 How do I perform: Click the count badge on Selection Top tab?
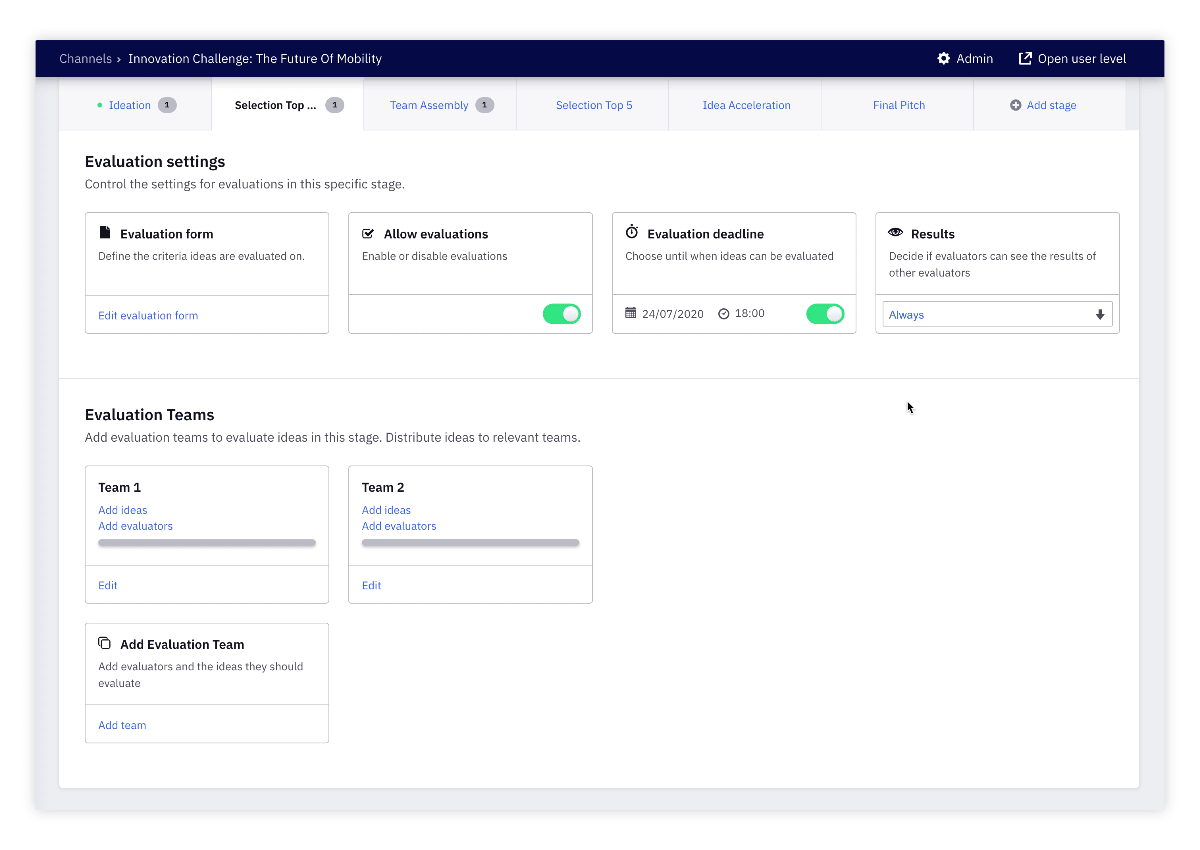click(x=335, y=105)
